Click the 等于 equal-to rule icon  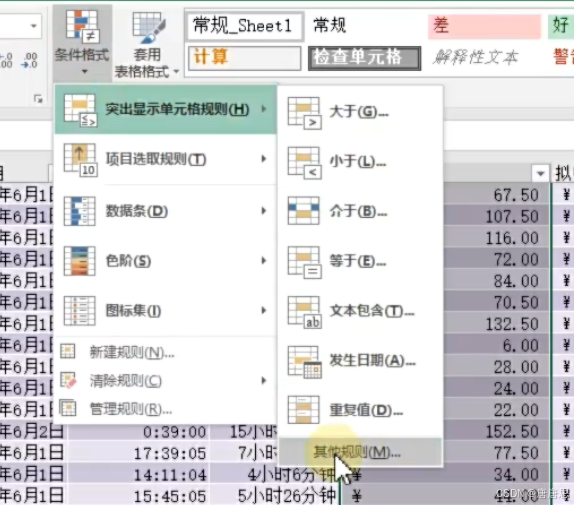[x=305, y=262]
